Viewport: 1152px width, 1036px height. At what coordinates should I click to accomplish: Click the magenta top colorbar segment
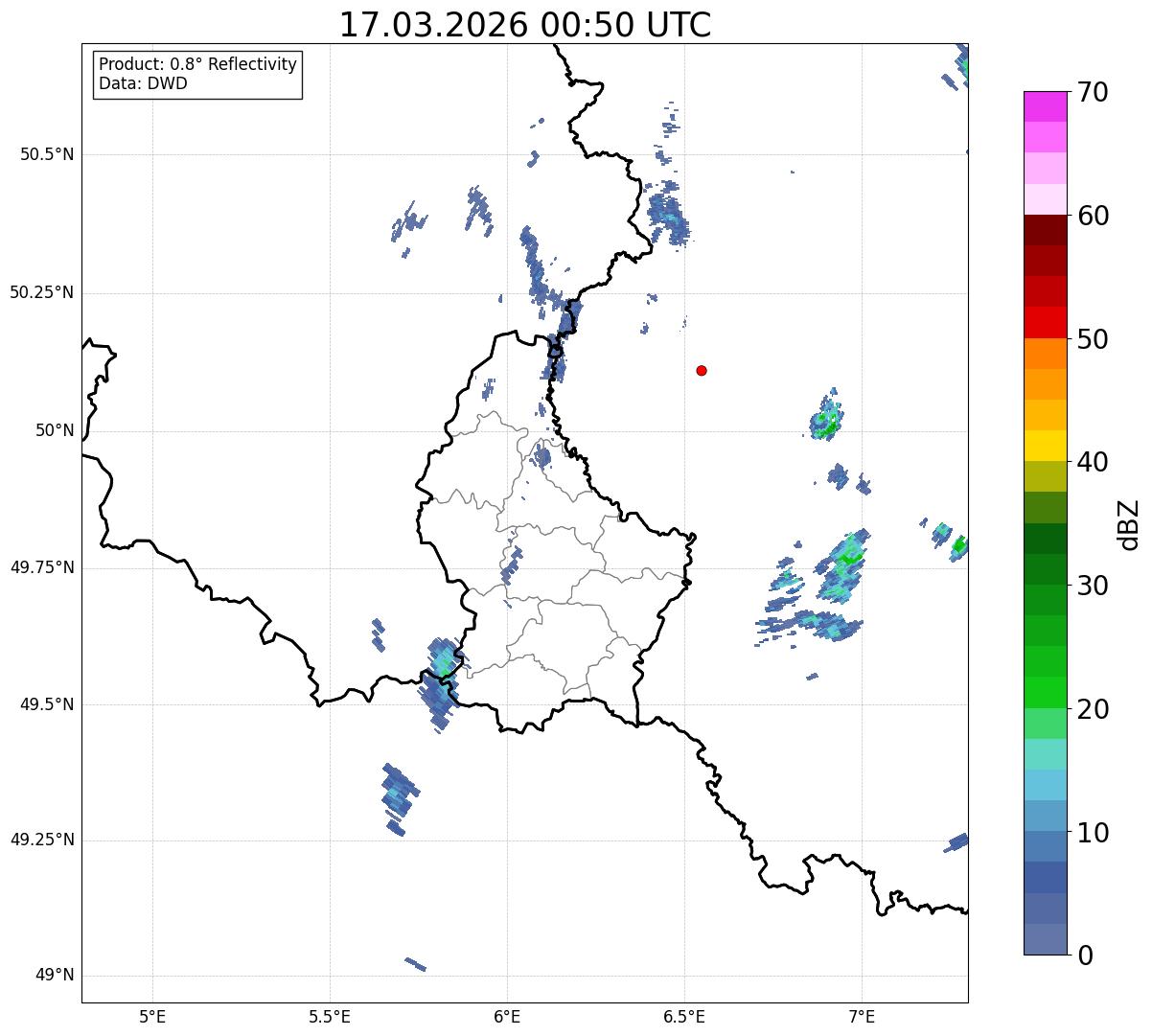click(x=1045, y=106)
